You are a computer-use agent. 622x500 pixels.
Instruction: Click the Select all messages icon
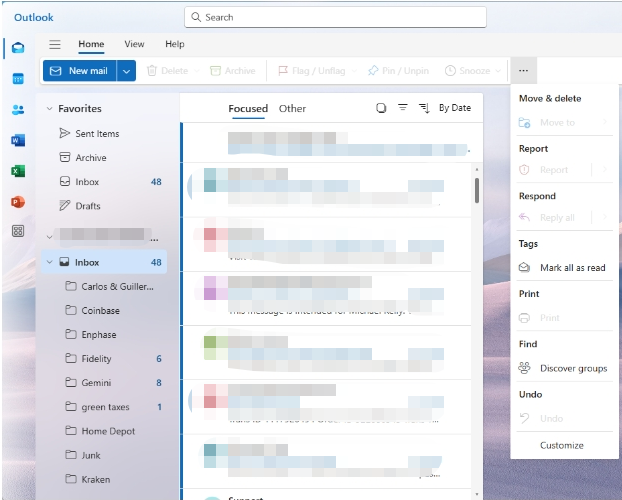click(x=381, y=108)
